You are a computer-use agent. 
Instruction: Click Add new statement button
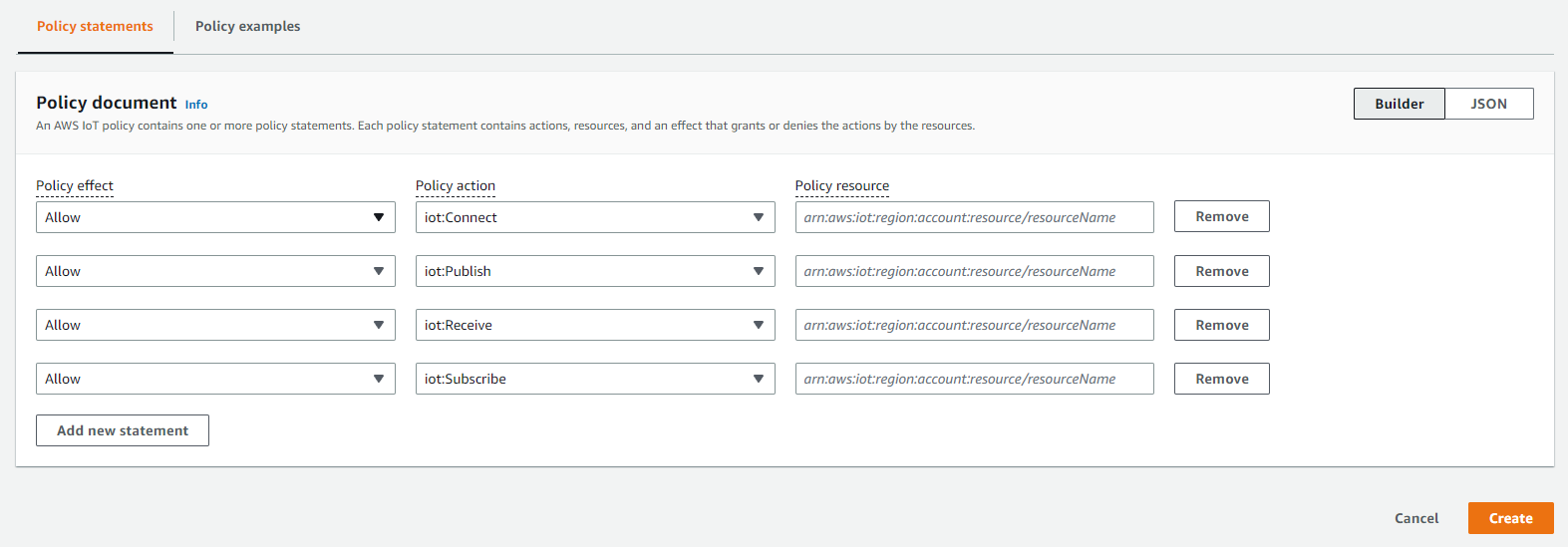tap(123, 430)
